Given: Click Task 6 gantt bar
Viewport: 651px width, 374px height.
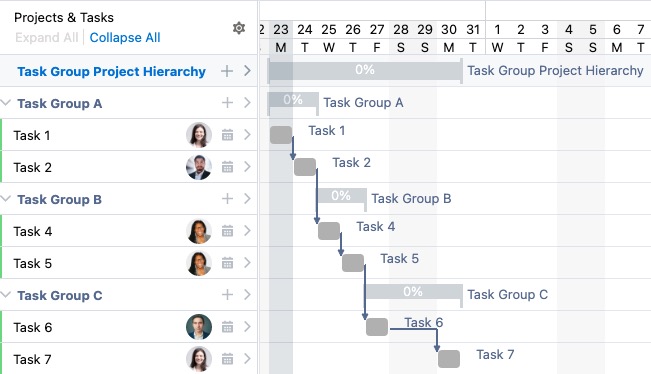Looking at the screenshot, I should 377,327.
